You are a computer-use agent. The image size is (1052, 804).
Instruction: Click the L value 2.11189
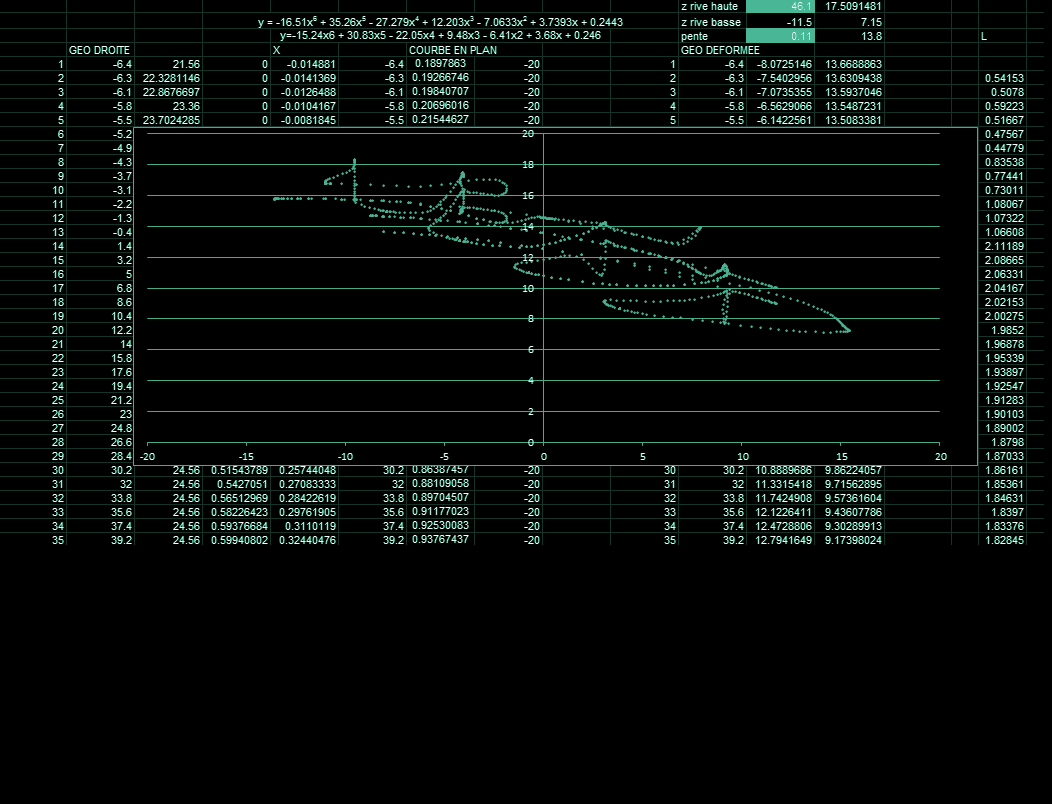[1002, 246]
